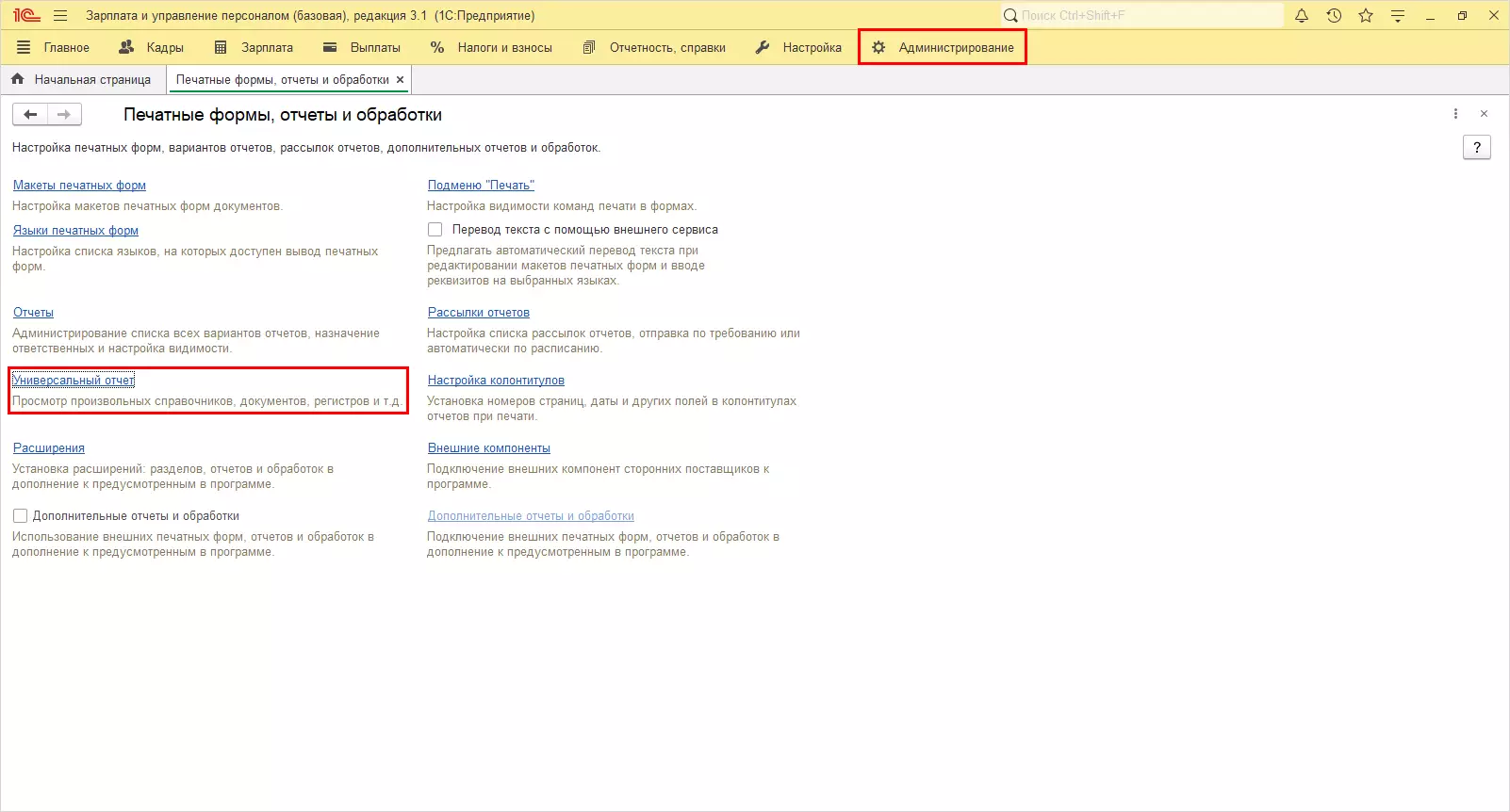The image size is (1510, 812).
Task: Open Макеты печатных форм link
Action: tap(79, 186)
